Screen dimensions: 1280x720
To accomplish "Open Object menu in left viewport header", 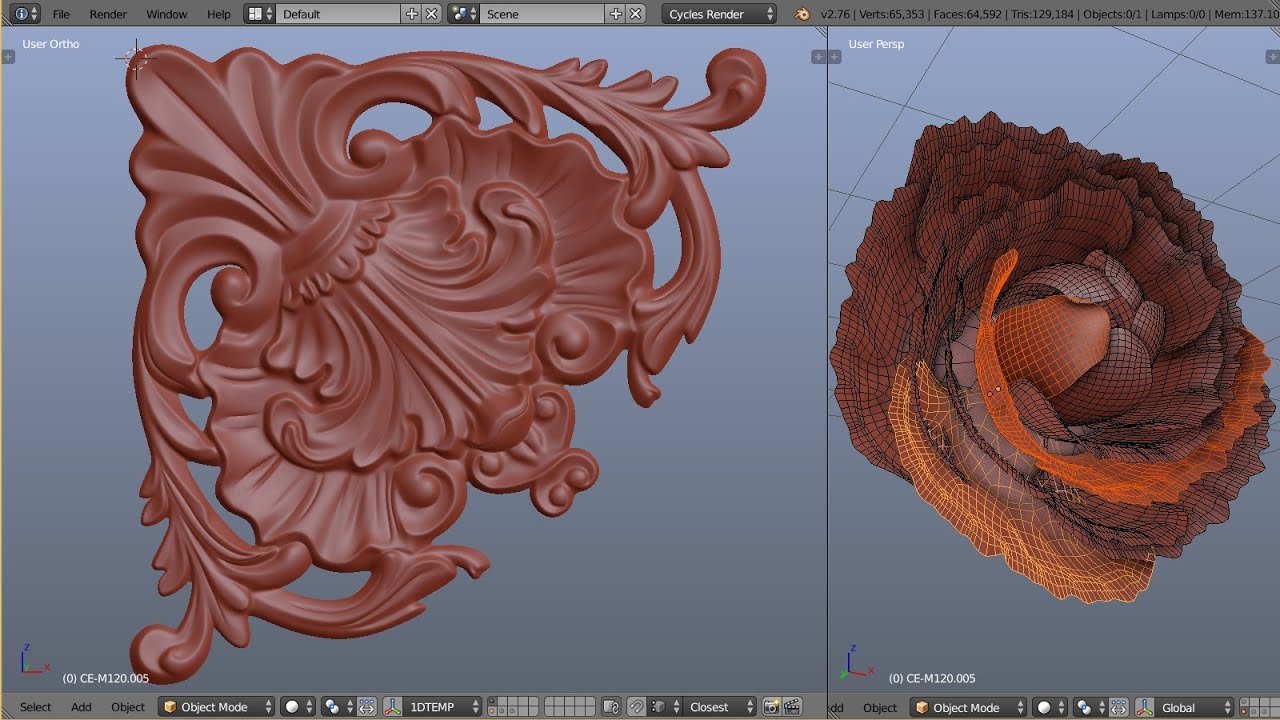I will pos(128,707).
